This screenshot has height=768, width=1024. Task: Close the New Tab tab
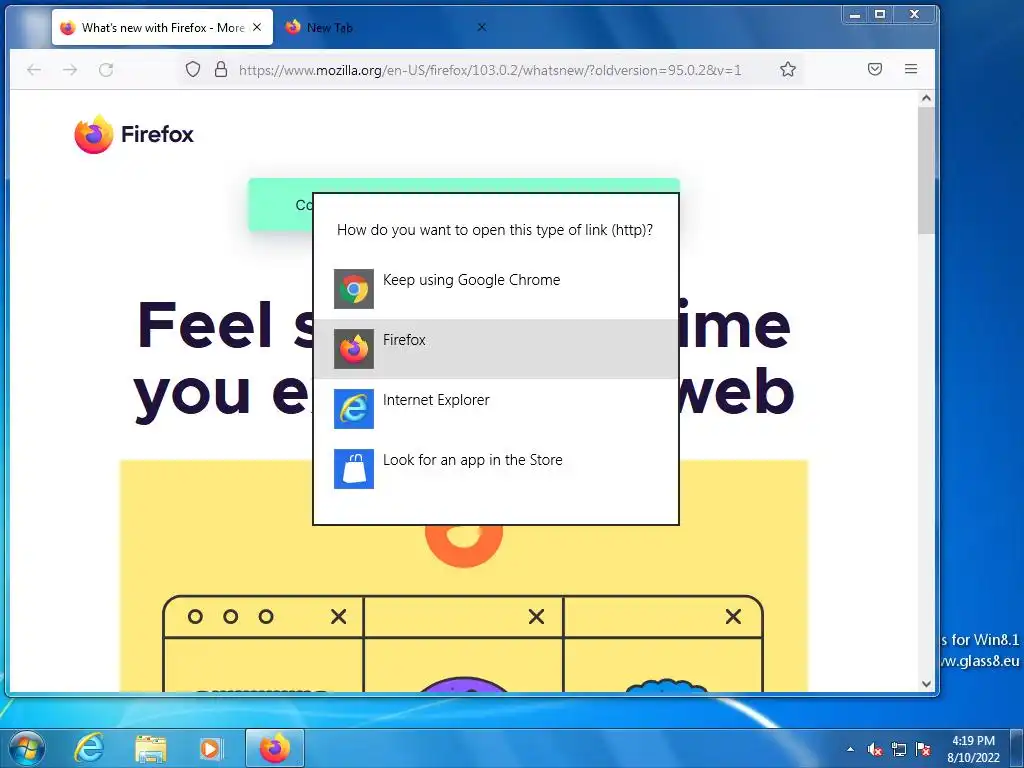pos(481,27)
